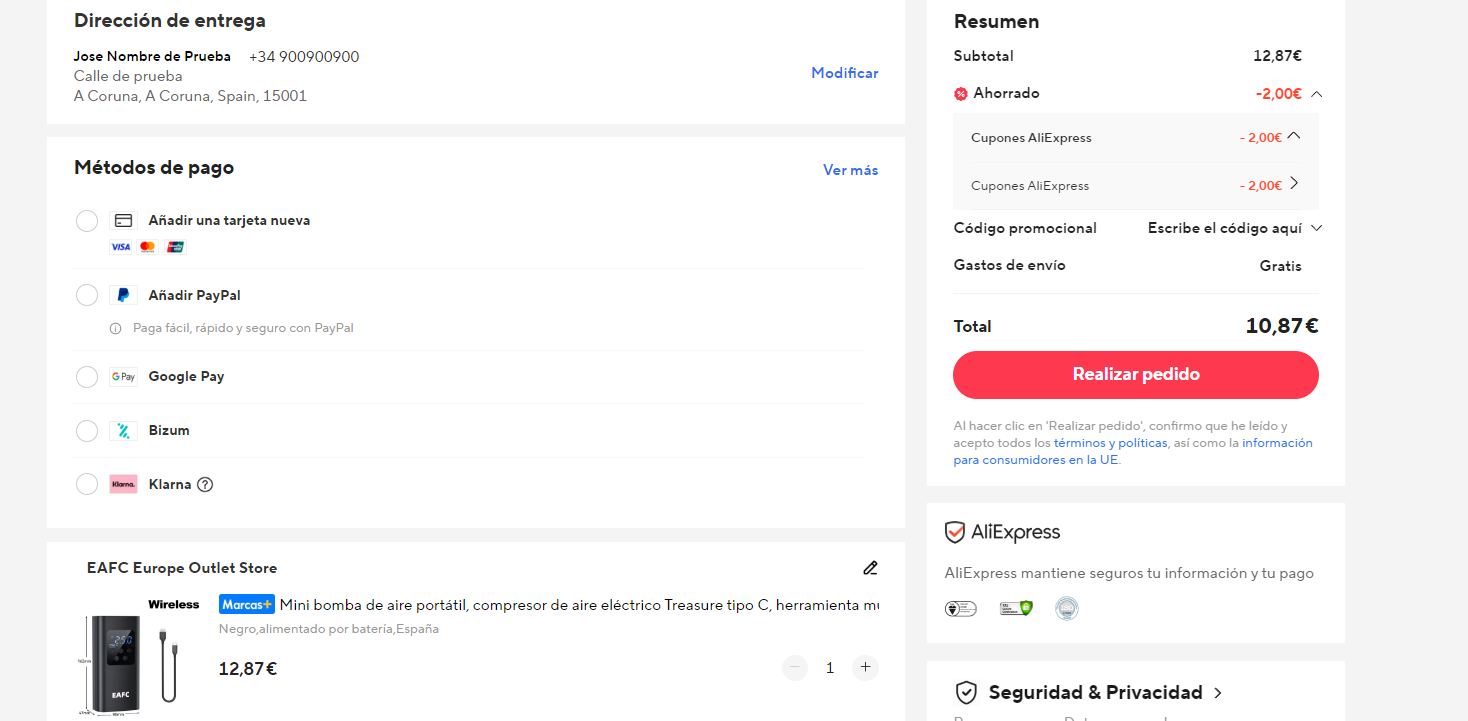Image resolution: width=1468 pixels, height=721 pixels.
Task: Expand the Código promocional dropdown
Action: 1316,228
